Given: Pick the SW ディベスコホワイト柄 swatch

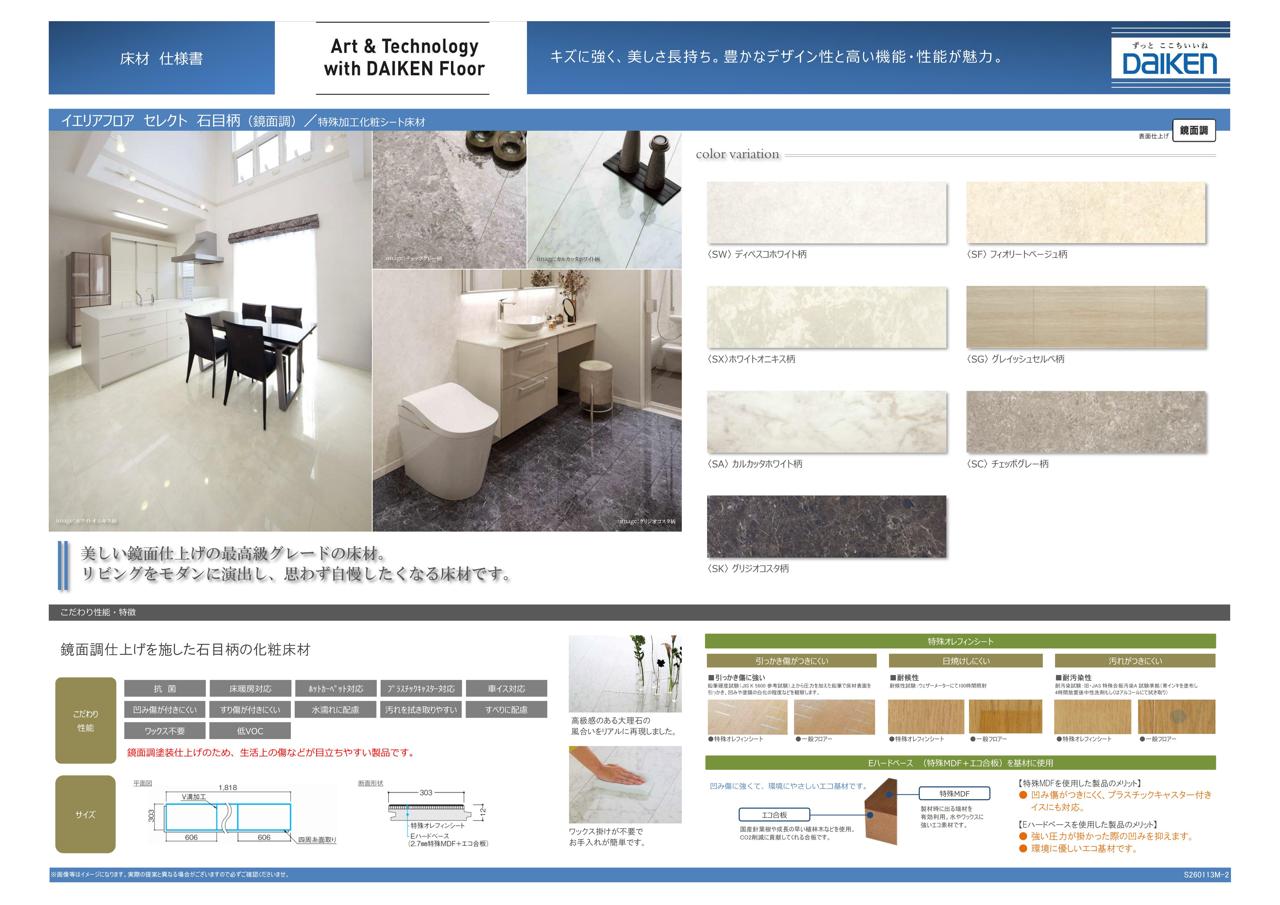Looking at the screenshot, I should (x=826, y=212).
